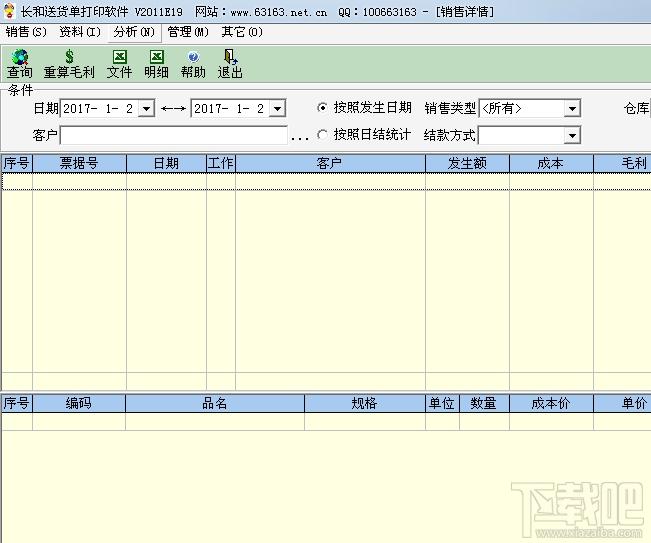
Task: Sort by 发生额 column header
Action: [467, 163]
